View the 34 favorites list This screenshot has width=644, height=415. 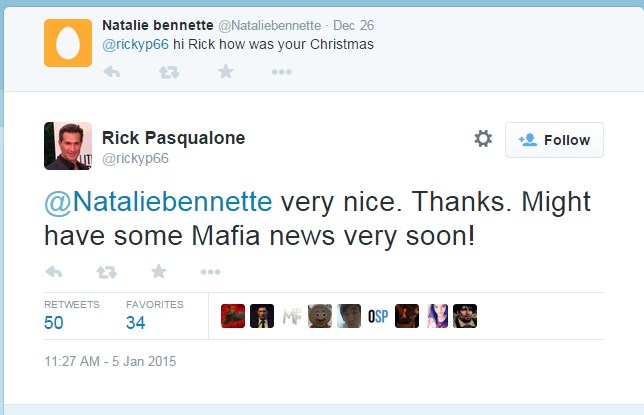[136, 322]
